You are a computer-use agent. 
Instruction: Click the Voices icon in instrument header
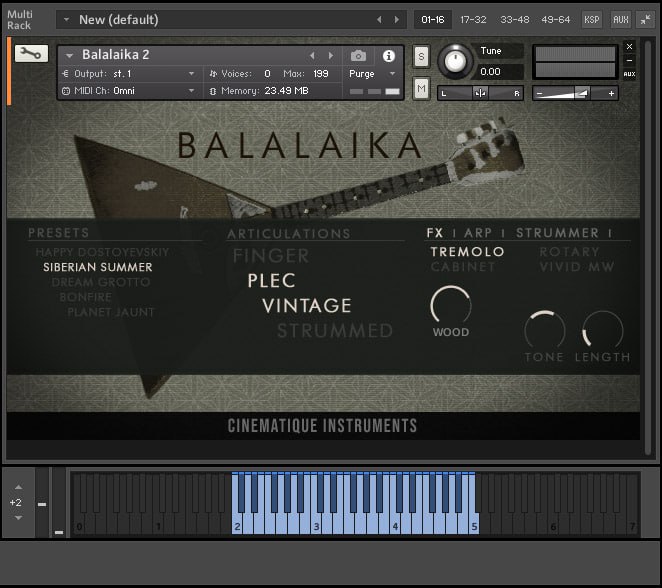[213, 73]
